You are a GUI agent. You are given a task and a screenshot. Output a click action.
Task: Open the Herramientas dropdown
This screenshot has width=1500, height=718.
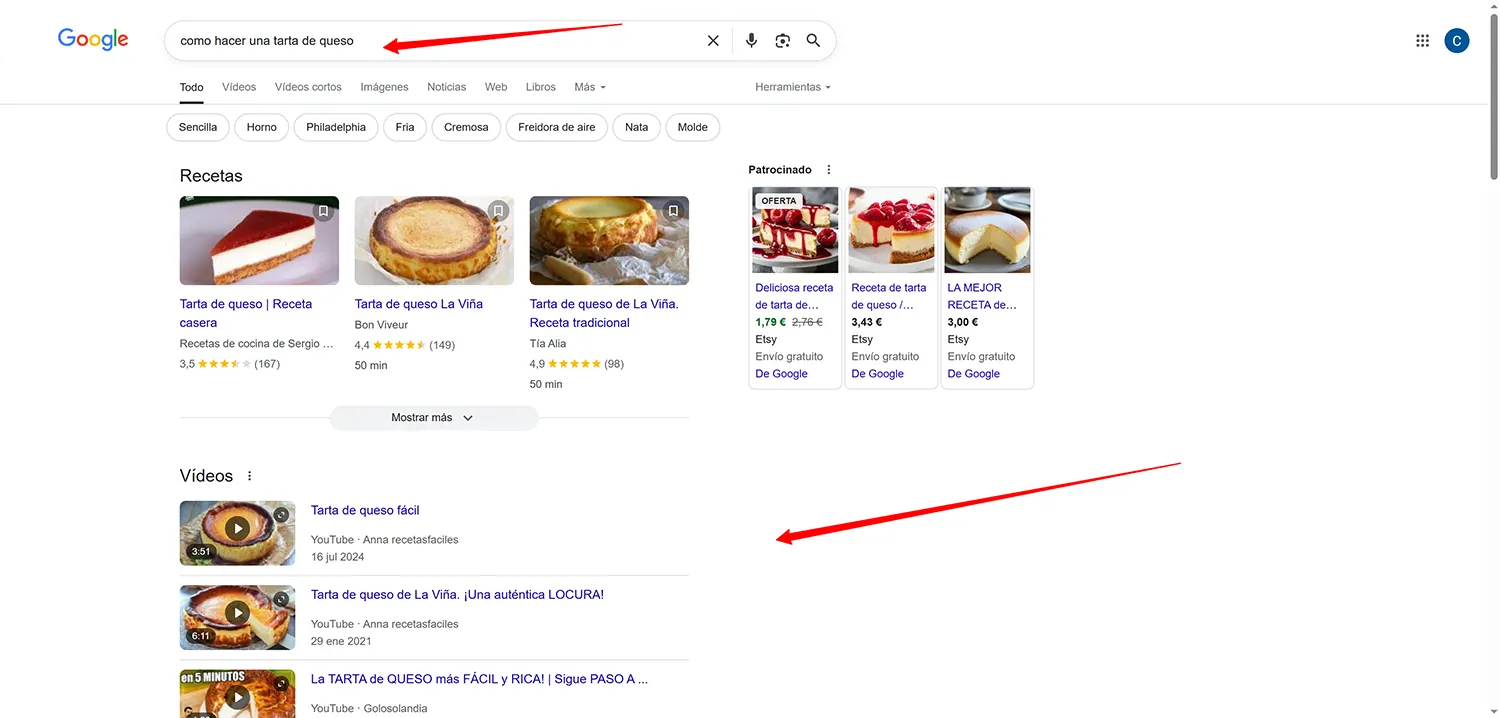pyautogui.click(x=793, y=87)
